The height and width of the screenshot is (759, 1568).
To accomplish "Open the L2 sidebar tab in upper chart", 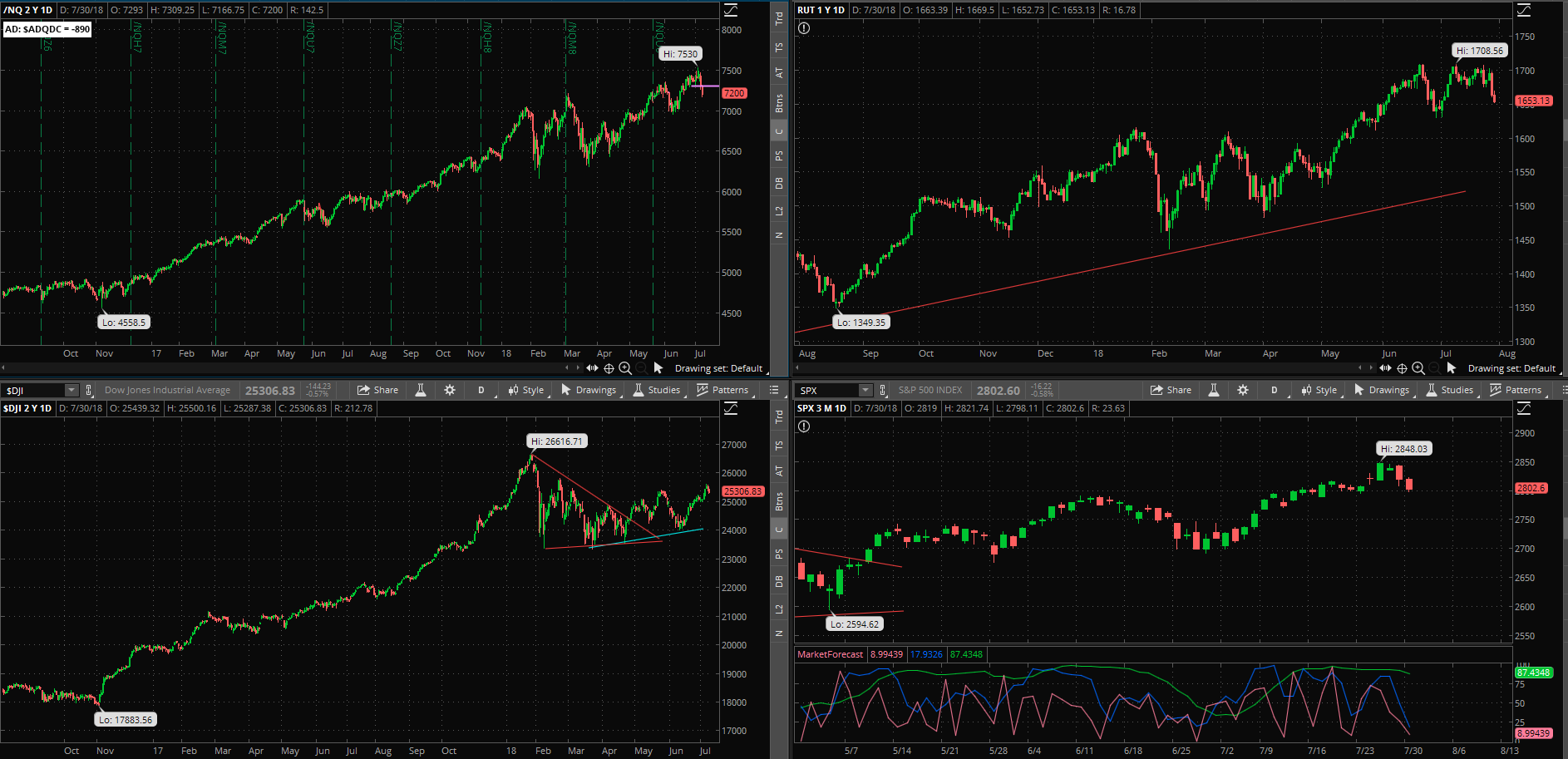I will pyautogui.click(x=779, y=210).
